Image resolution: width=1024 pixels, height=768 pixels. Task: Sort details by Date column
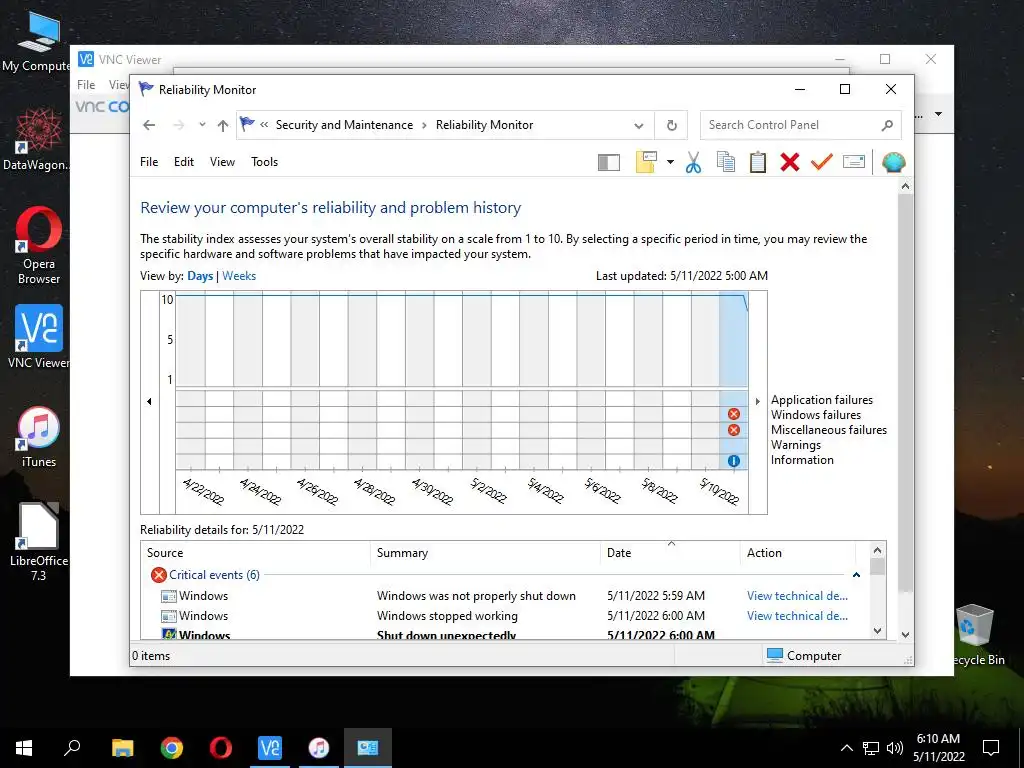670,552
